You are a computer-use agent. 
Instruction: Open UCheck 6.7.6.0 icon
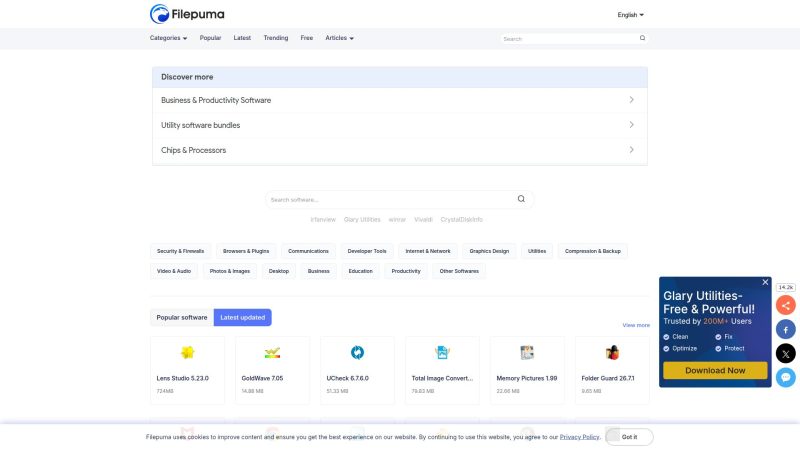coord(357,353)
